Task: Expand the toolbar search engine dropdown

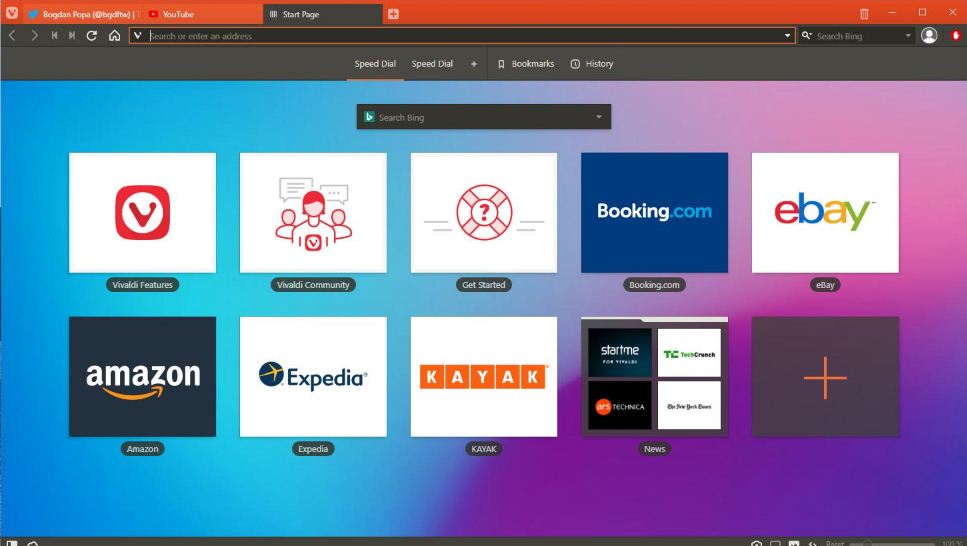Action: click(908, 36)
